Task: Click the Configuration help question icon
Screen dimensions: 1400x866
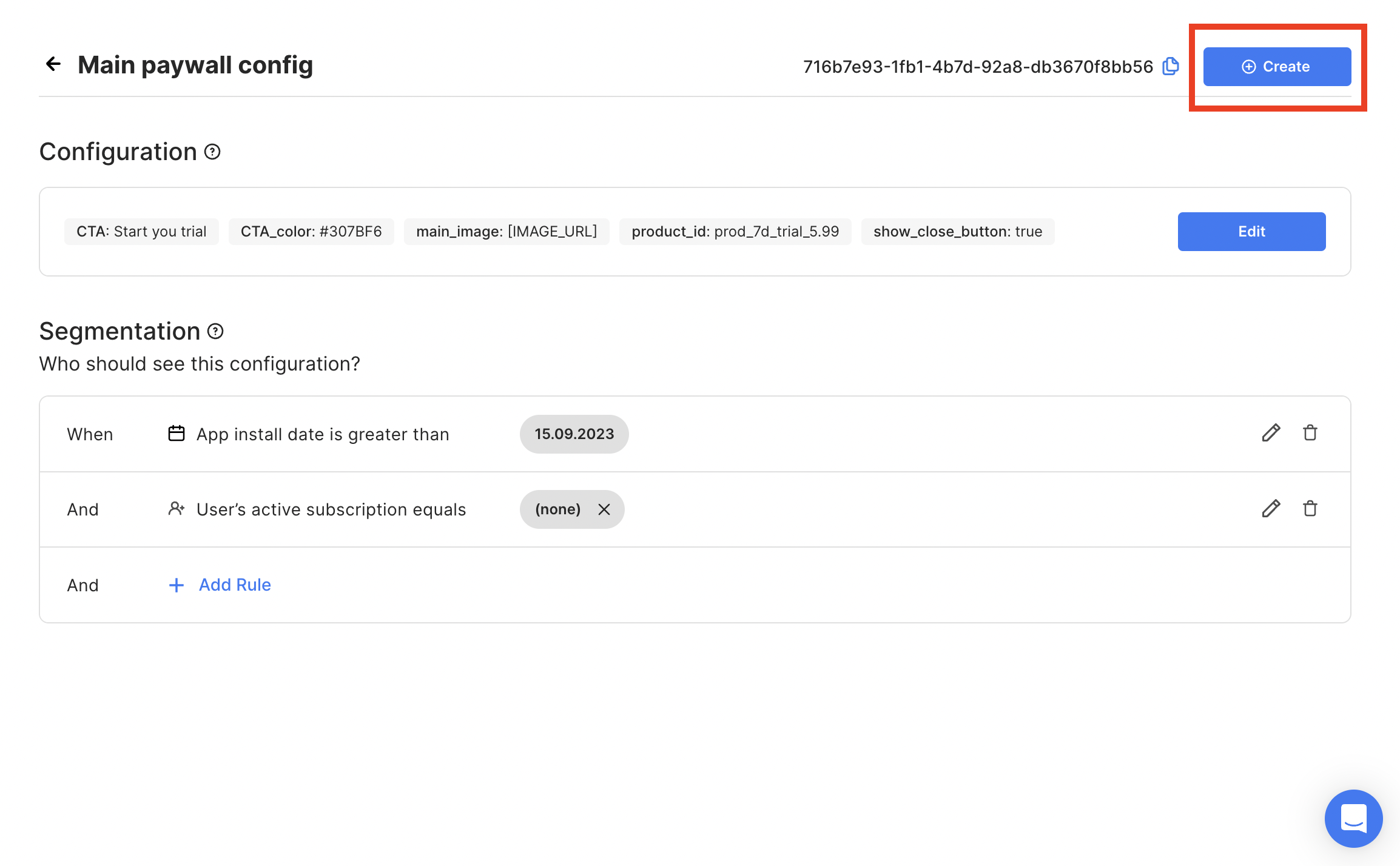Action: pyautogui.click(x=212, y=152)
